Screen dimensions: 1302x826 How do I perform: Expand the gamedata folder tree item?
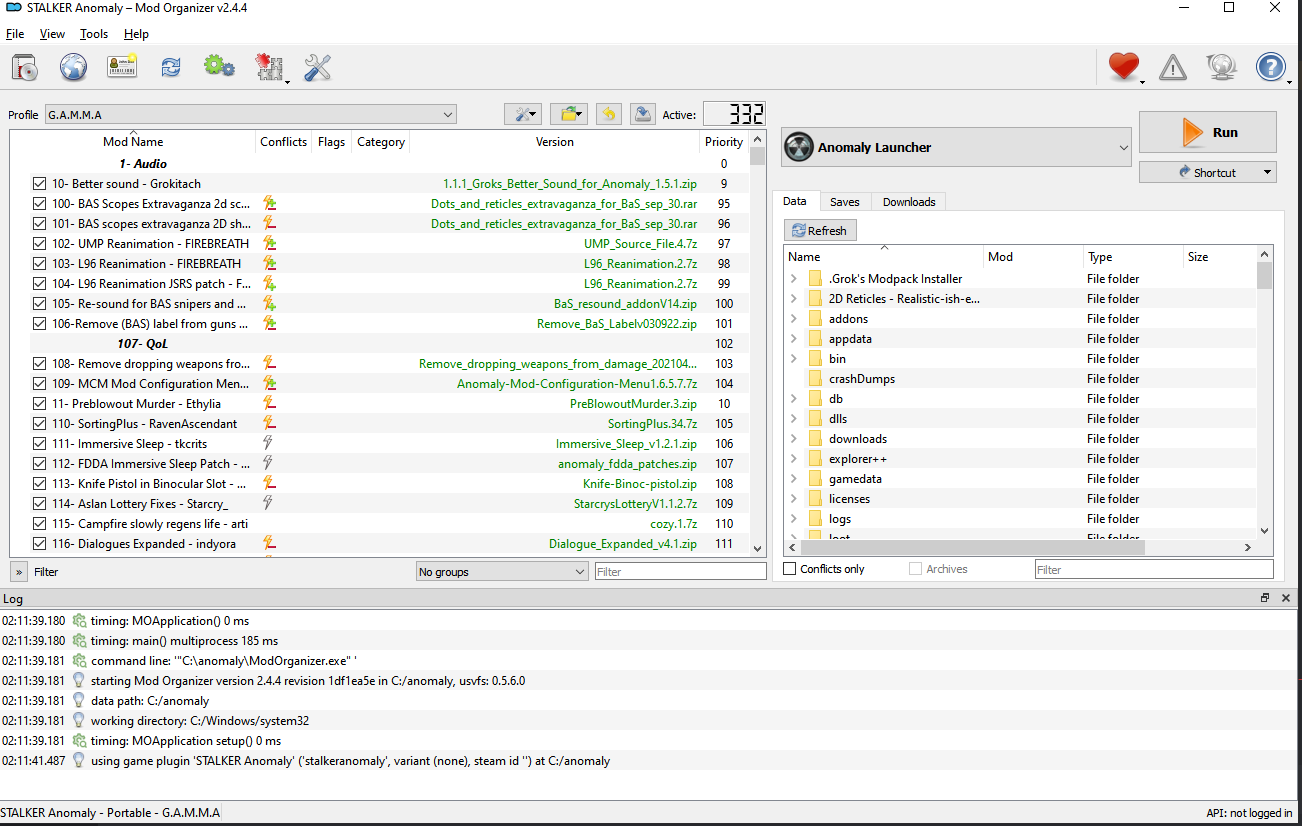[794, 479]
